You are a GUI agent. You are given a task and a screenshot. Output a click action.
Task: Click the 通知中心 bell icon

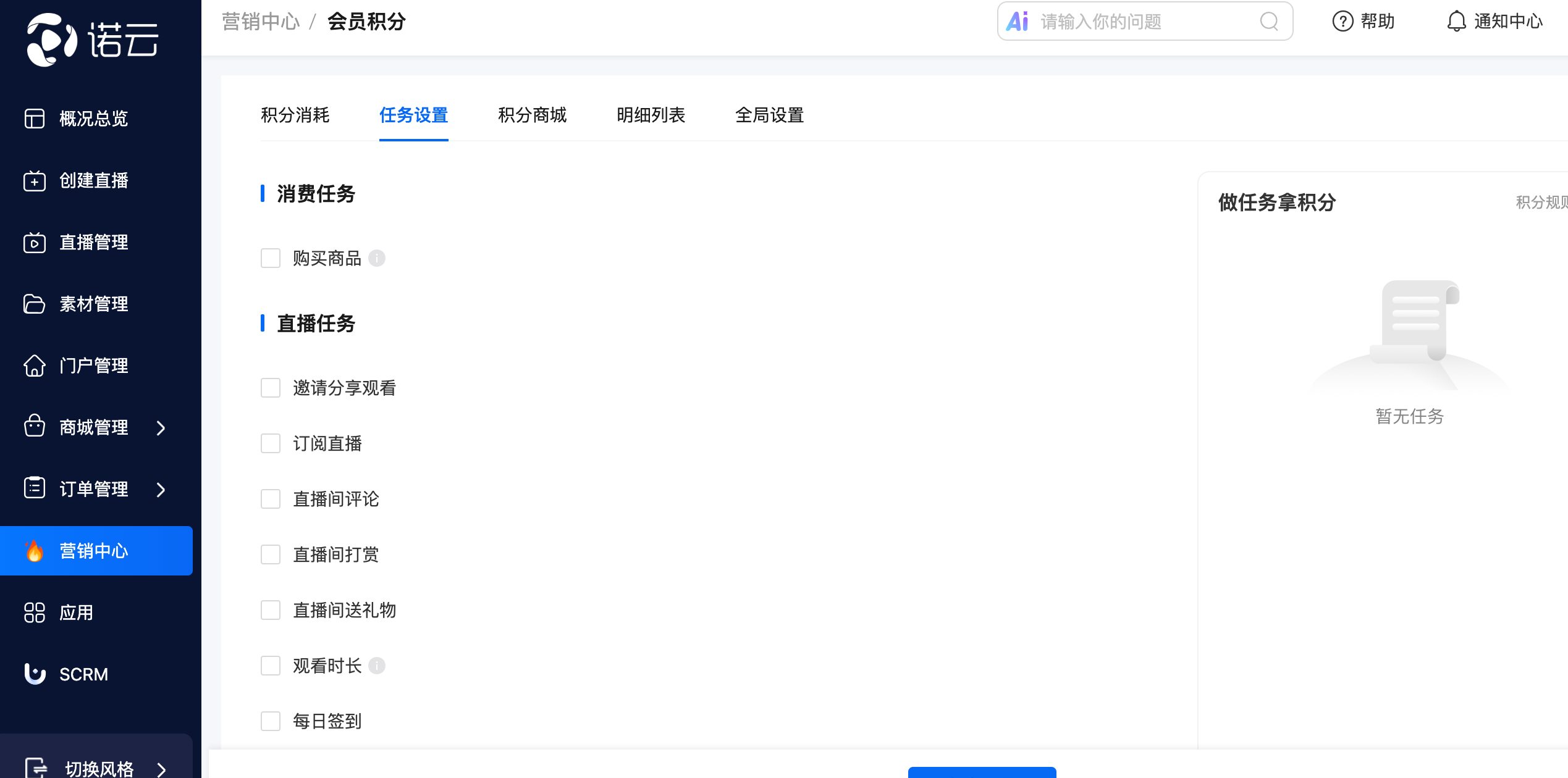tap(1456, 22)
